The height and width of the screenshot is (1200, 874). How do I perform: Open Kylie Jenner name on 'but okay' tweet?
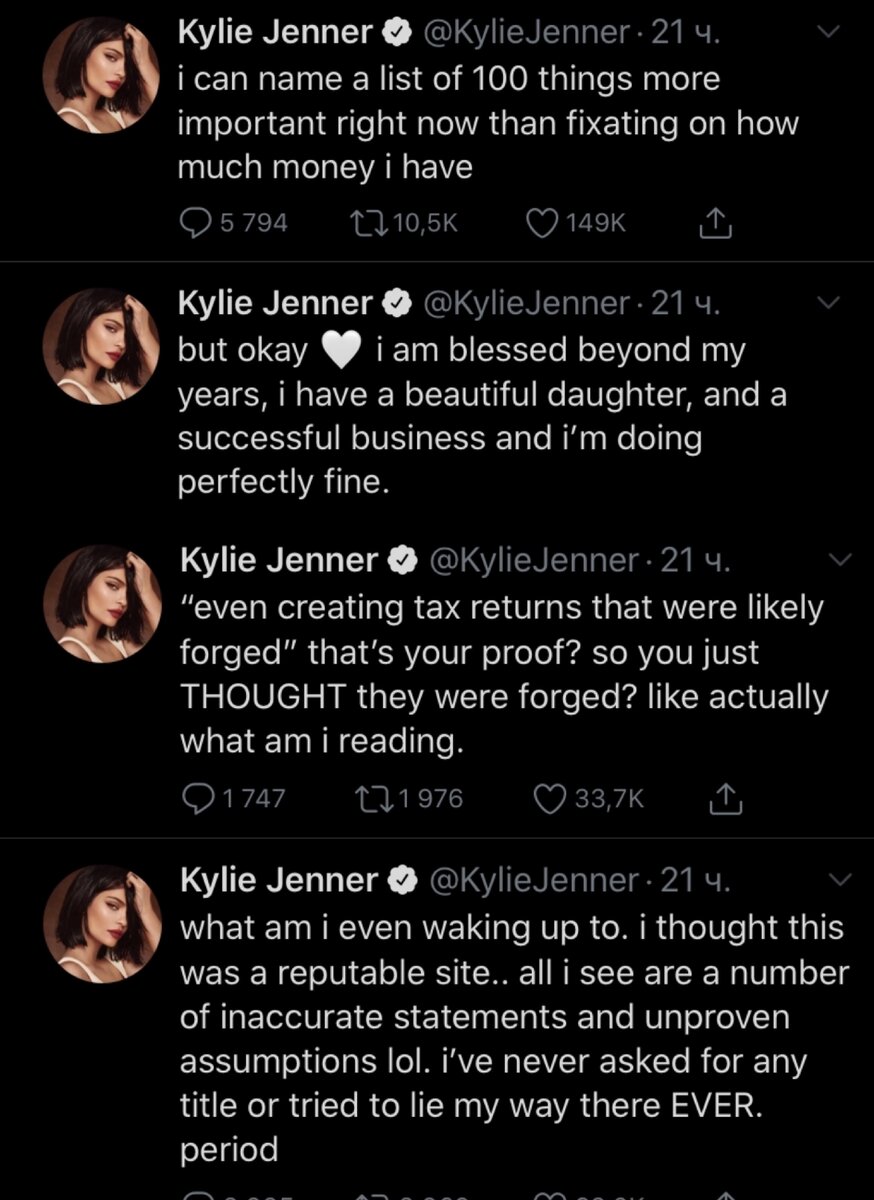(x=275, y=303)
